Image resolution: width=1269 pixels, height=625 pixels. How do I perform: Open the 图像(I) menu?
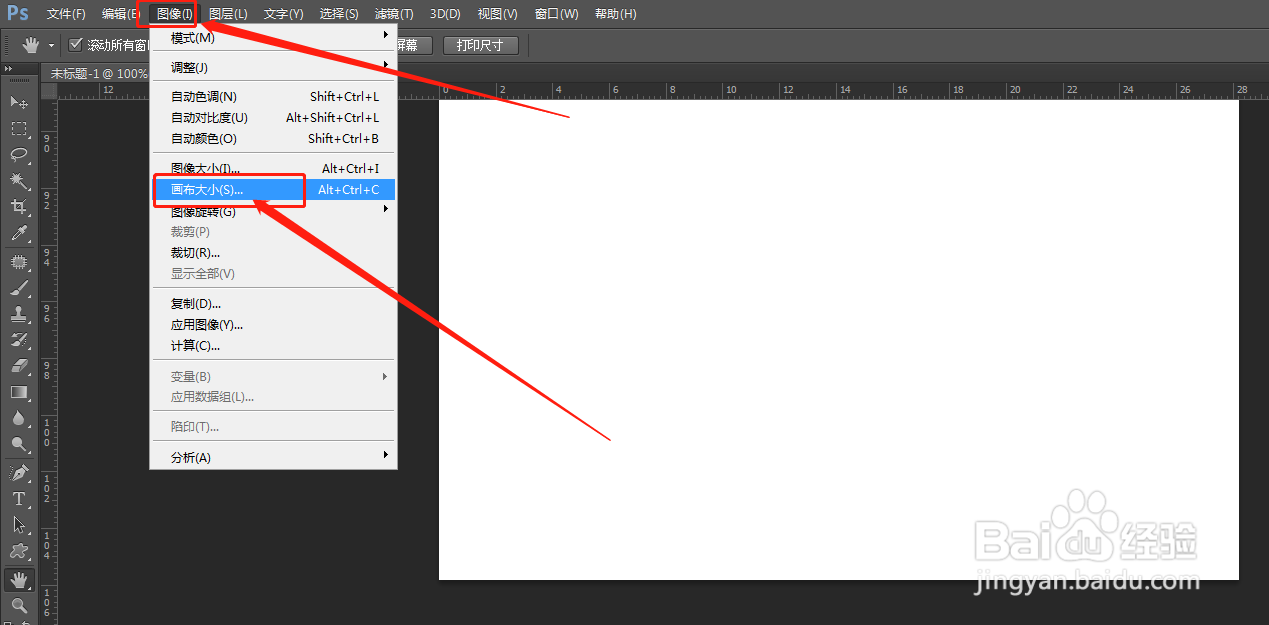pos(175,14)
